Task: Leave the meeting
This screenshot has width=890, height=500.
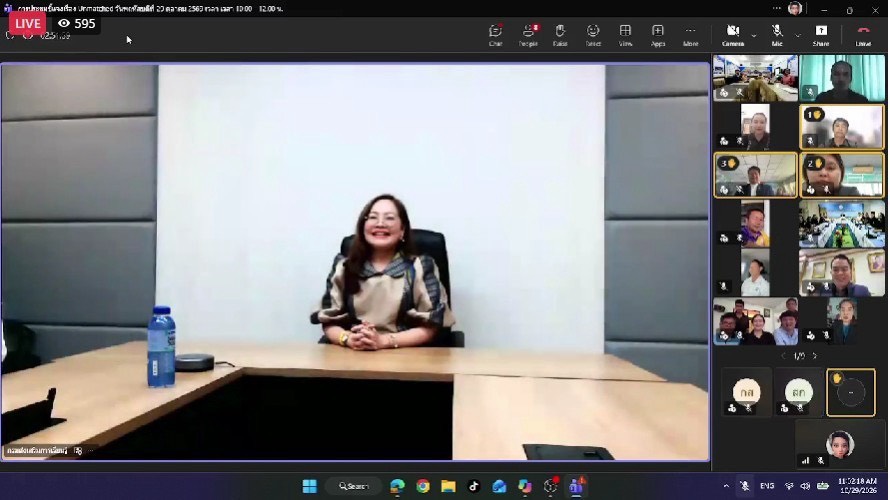Action: [x=863, y=35]
